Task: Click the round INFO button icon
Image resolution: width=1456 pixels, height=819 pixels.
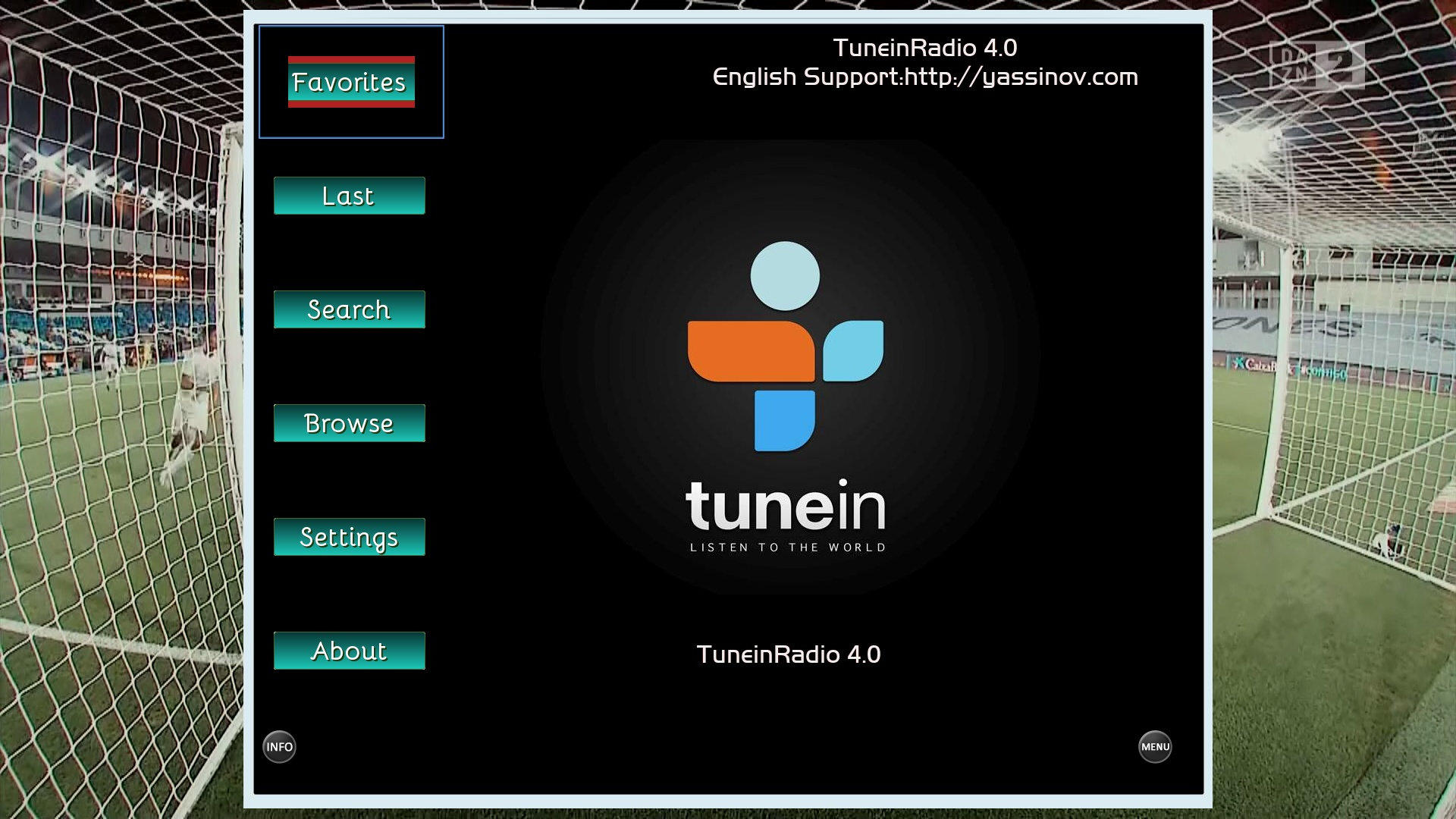Action: tap(280, 747)
